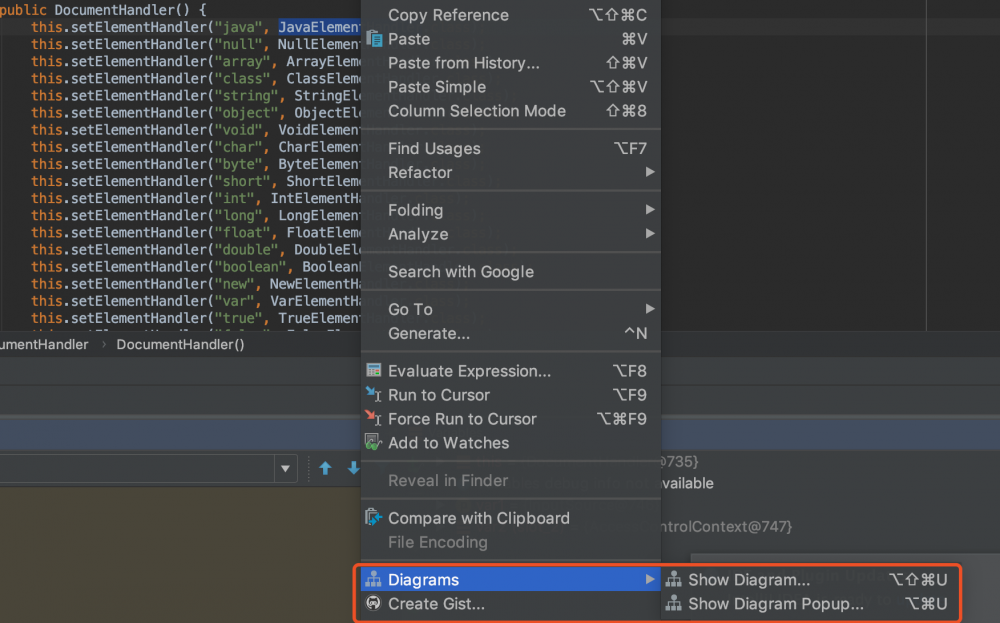Open the Show Diagram... submenu entry
Viewport: 1000px width, 623px height.
[x=748, y=580]
